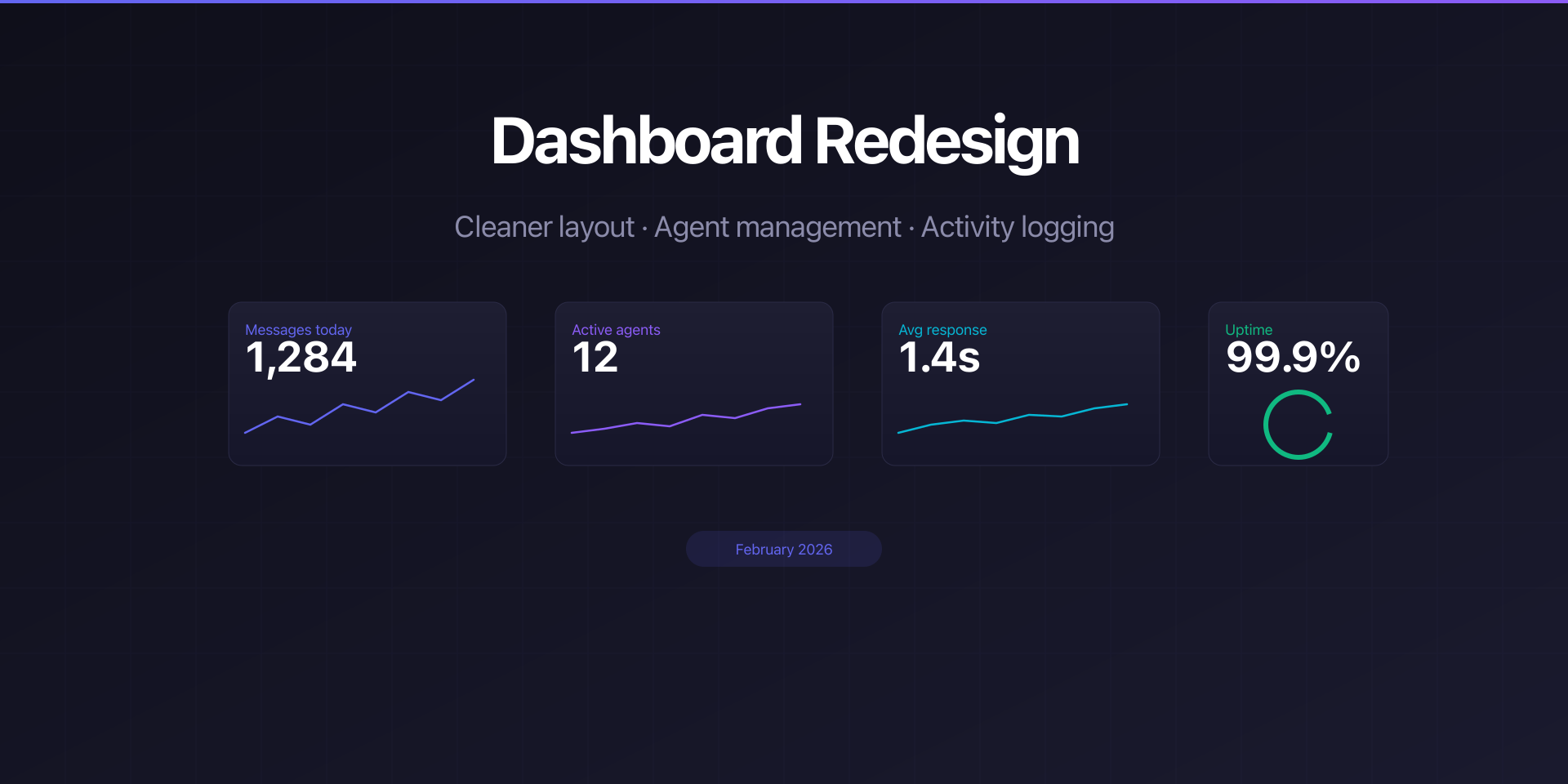This screenshot has width=1568, height=784.
Task: Click the Messages today label
Action: click(x=298, y=330)
